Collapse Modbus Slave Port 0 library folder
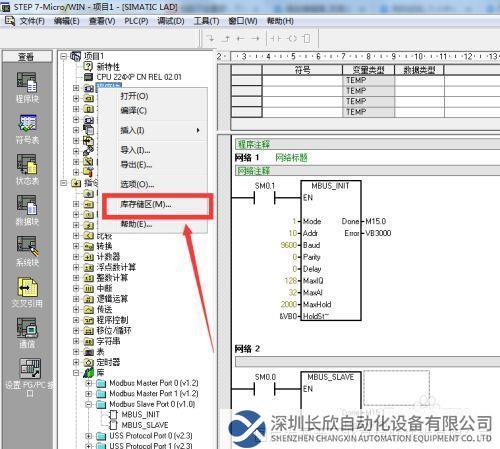This screenshot has height=449, width=500. pos(89,404)
